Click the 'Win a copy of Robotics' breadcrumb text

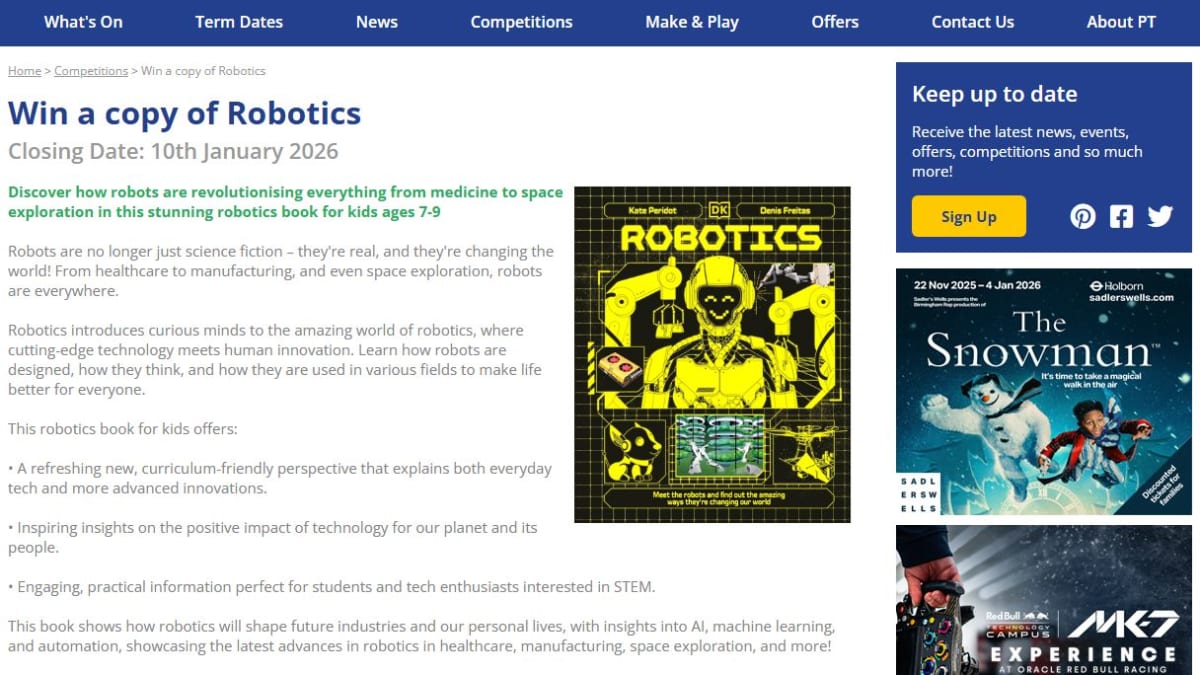pos(203,71)
